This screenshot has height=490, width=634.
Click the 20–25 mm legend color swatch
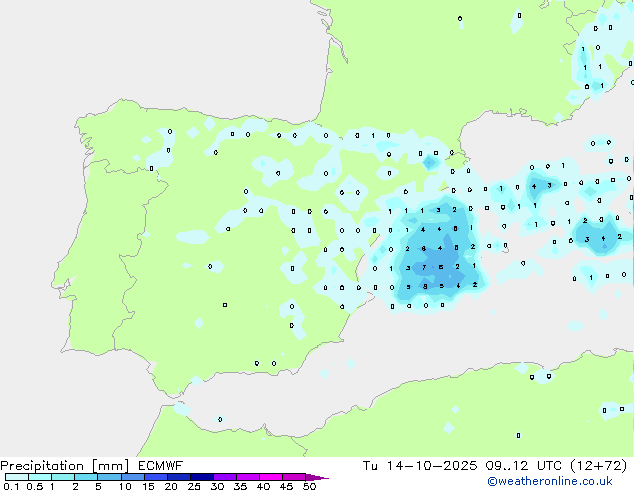(179, 477)
